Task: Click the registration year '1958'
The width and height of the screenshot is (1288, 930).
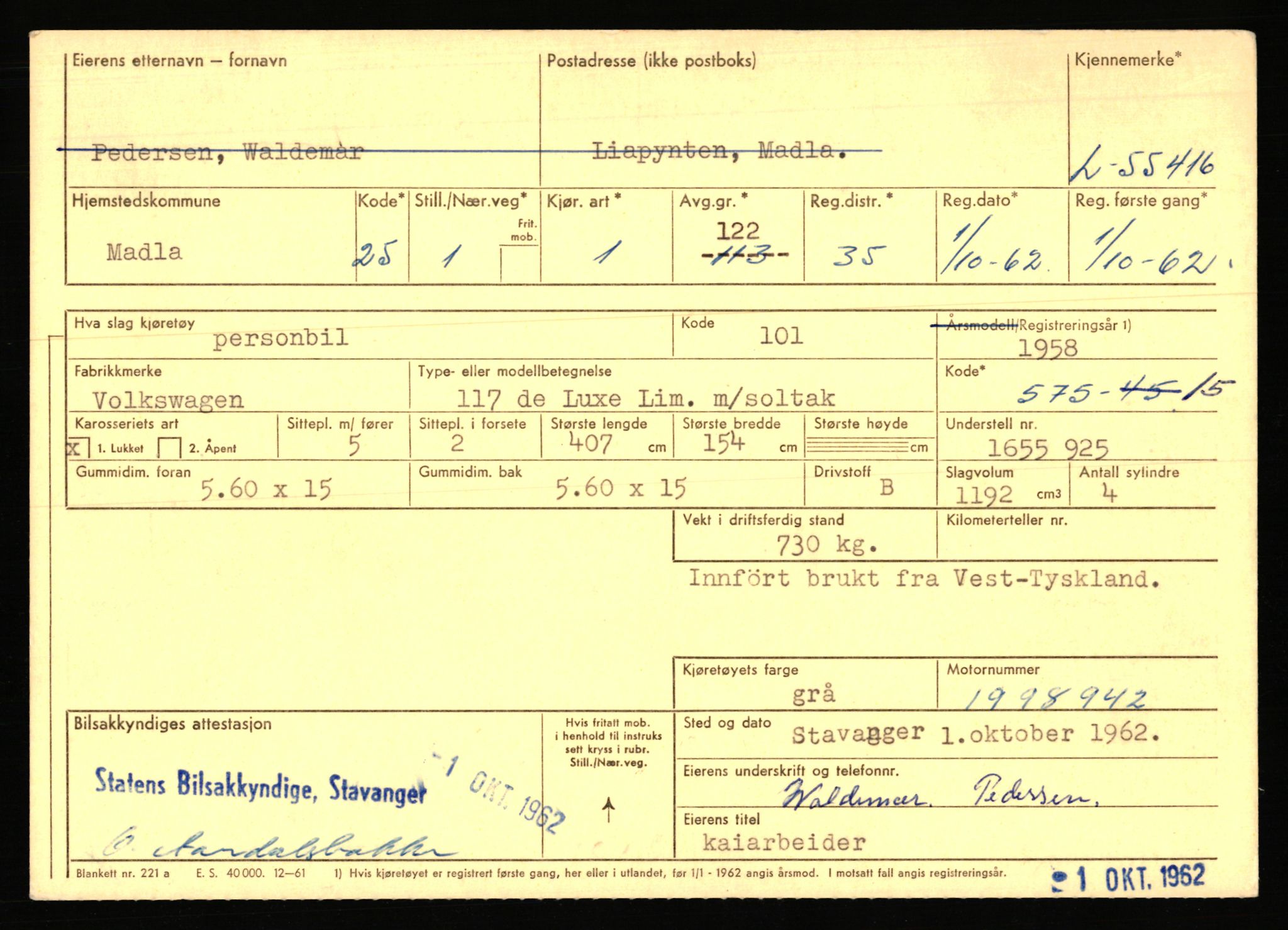Action: pos(1047,348)
